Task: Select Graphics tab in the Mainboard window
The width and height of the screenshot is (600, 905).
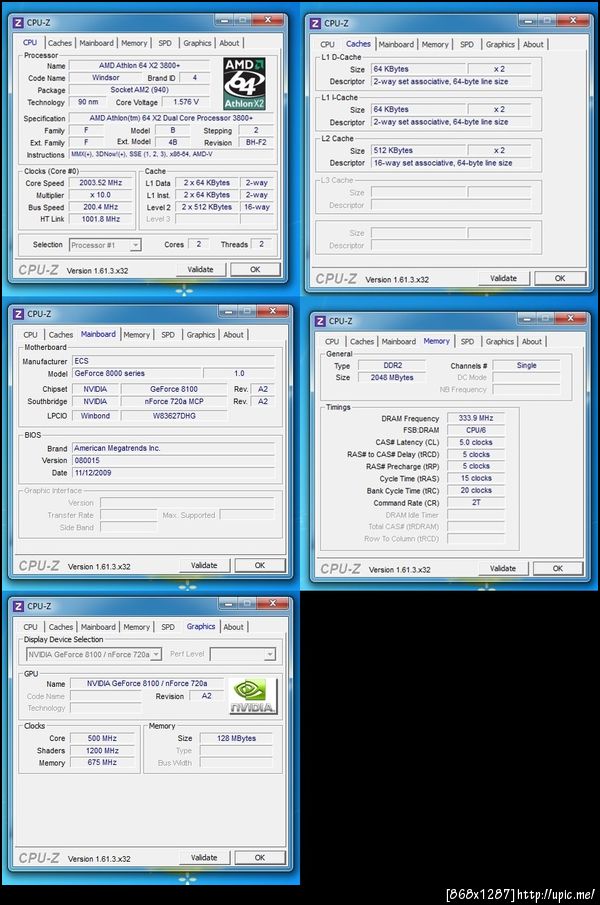Action: [x=200, y=335]
